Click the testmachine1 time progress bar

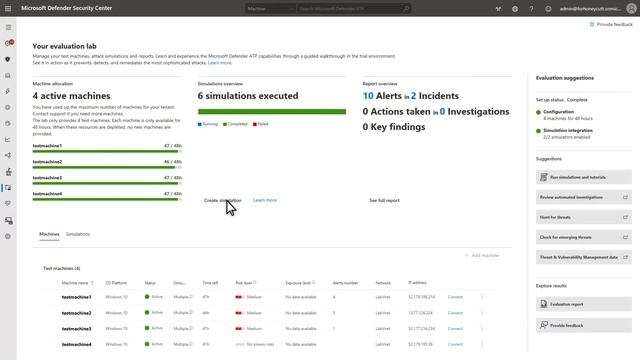[x=107, y=151]
